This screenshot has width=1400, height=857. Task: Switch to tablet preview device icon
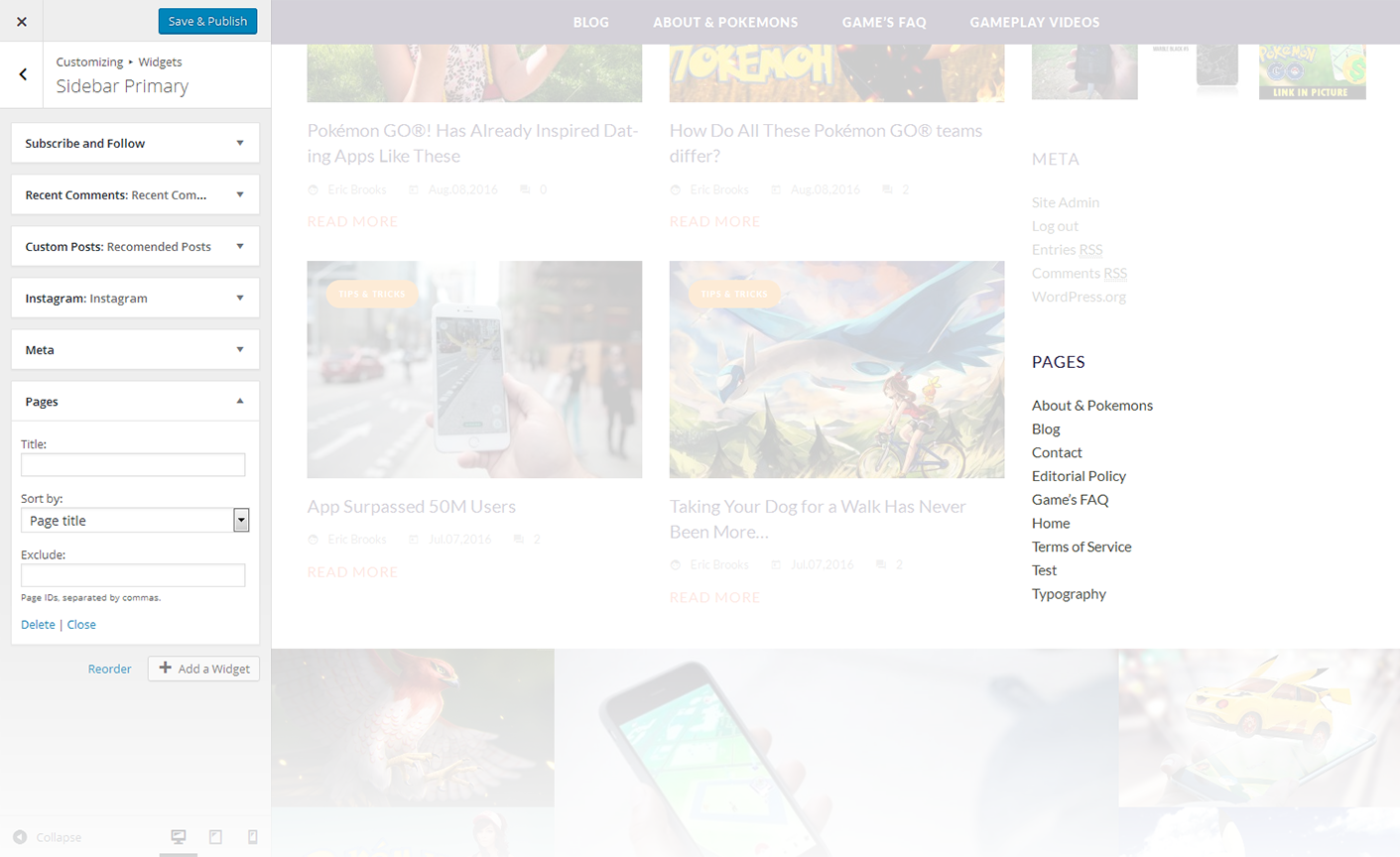(215, 837)
